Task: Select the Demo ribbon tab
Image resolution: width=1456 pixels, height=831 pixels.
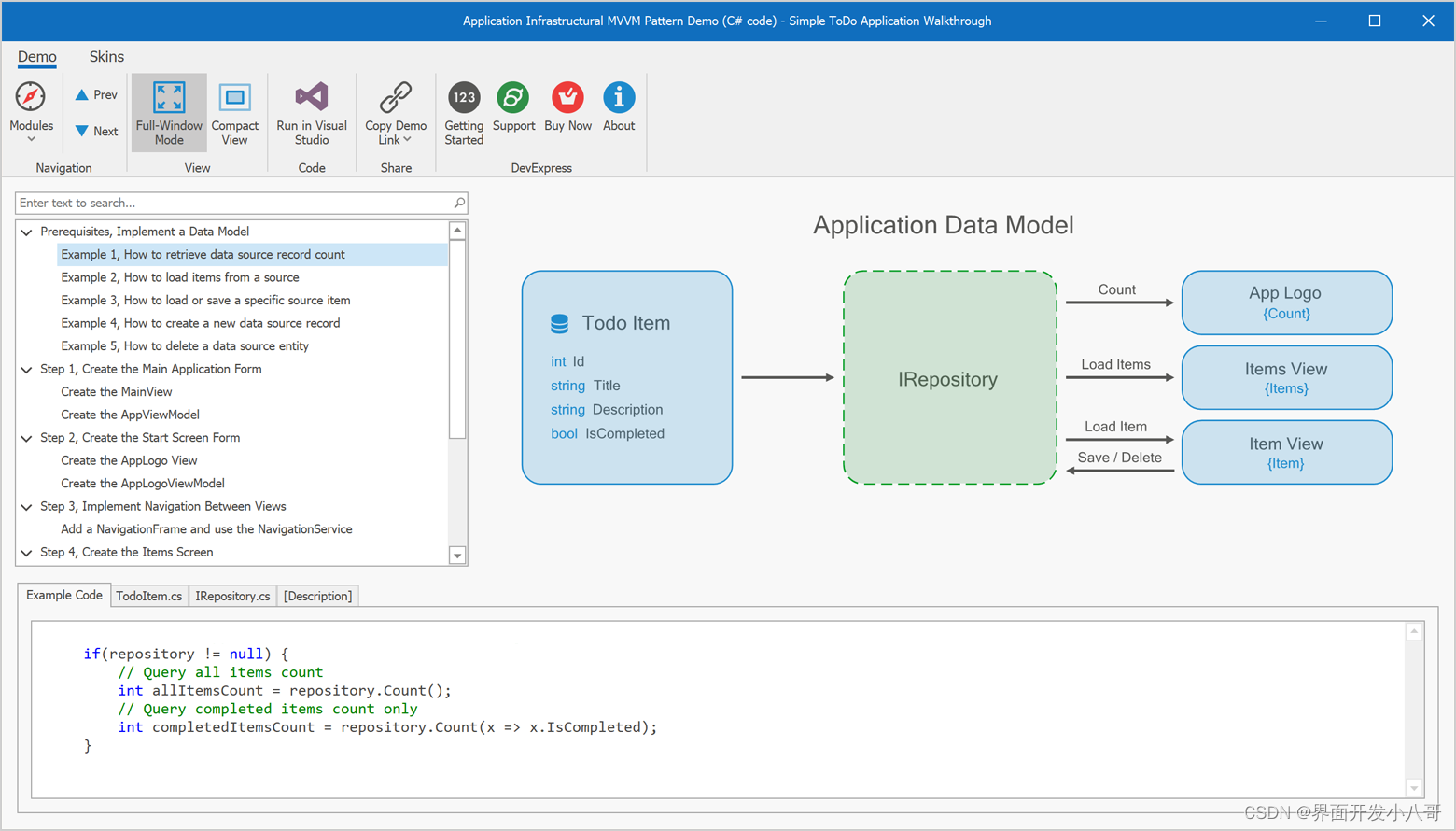Action: (x=37, y=57)
